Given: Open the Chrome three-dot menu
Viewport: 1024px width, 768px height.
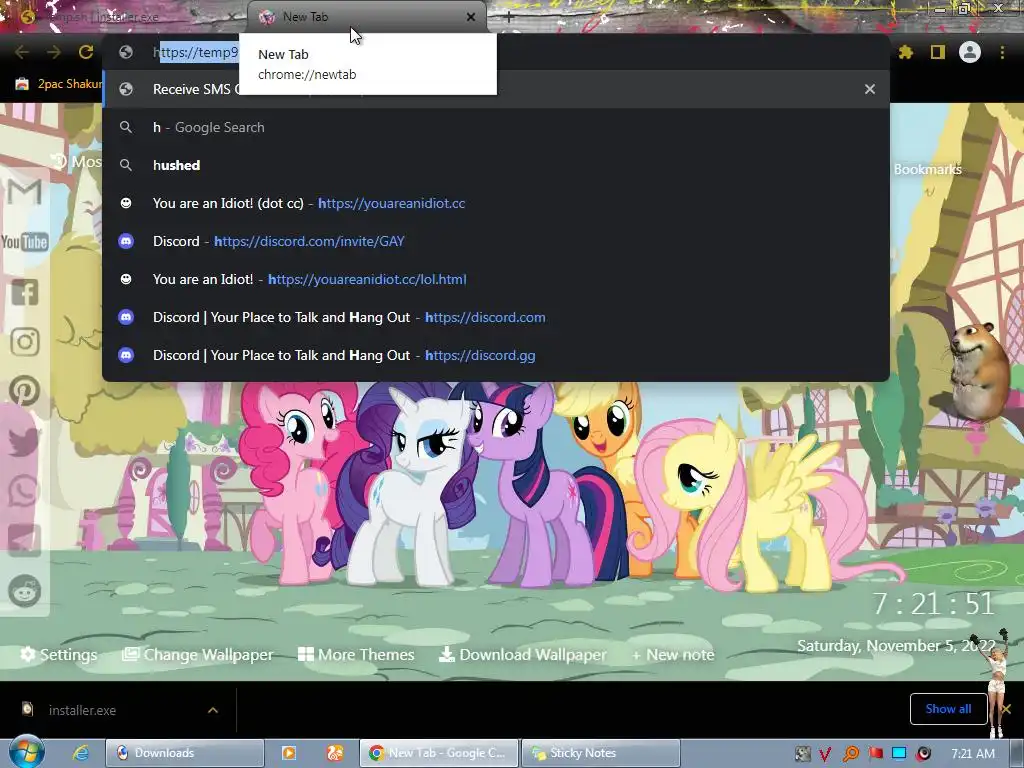Looking at the screenshot, I should pos(1002,52).
